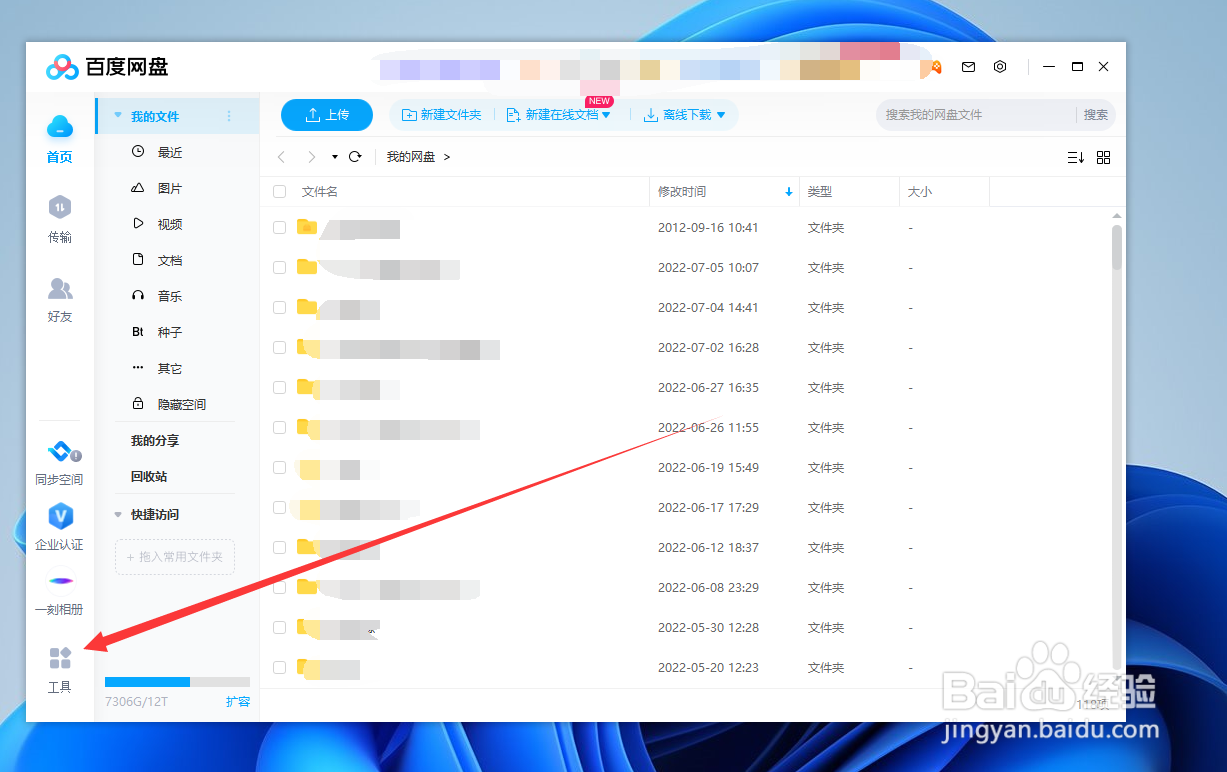1227x772 pixels.
Task: Open 隐藏空间 hidden space
Action: (x=181, y=404)
